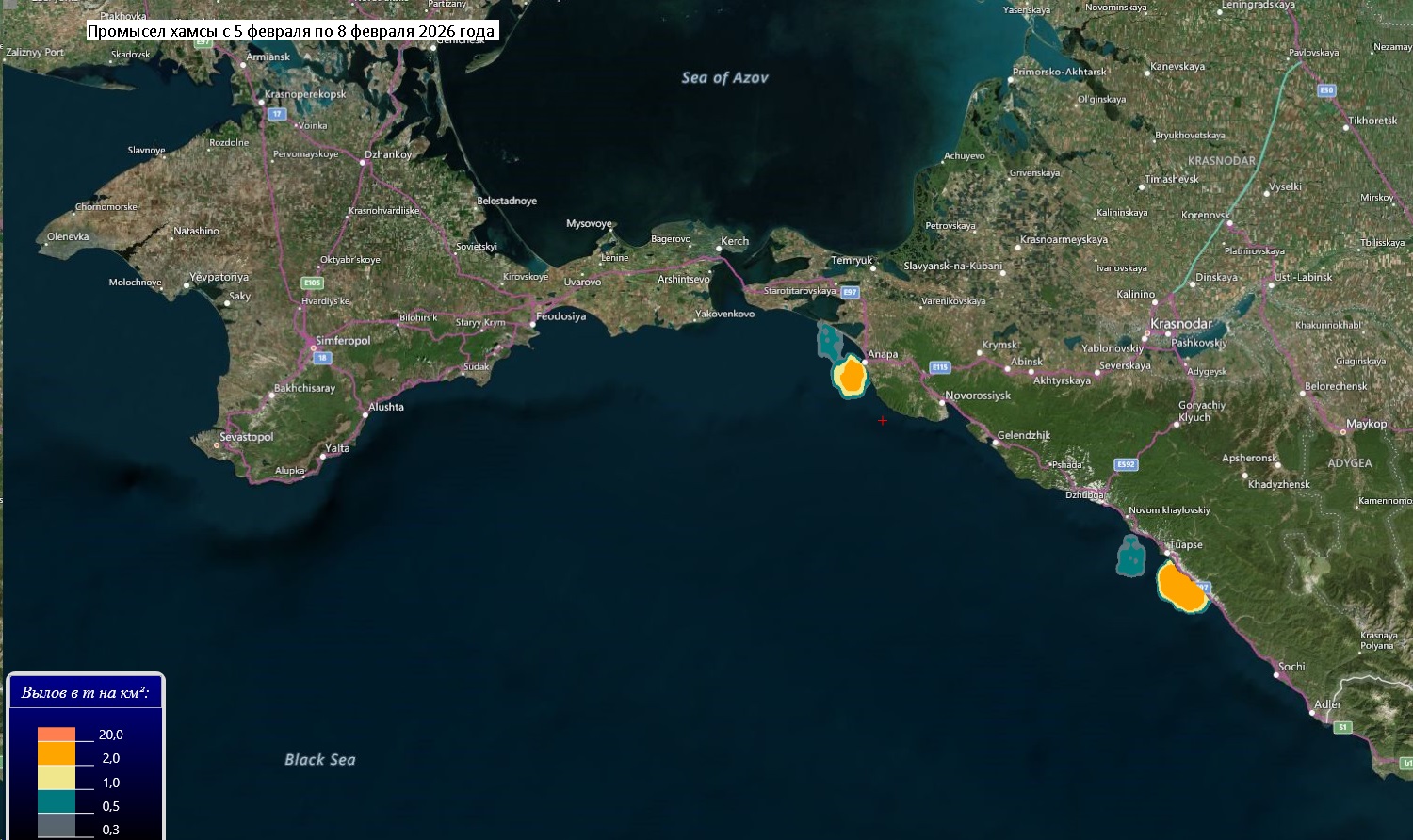Image resolution: width=1413 pixels, height=840 pixels.
Task: Select the orange catch zone near Tuapse
Action: pos(1178,588)
